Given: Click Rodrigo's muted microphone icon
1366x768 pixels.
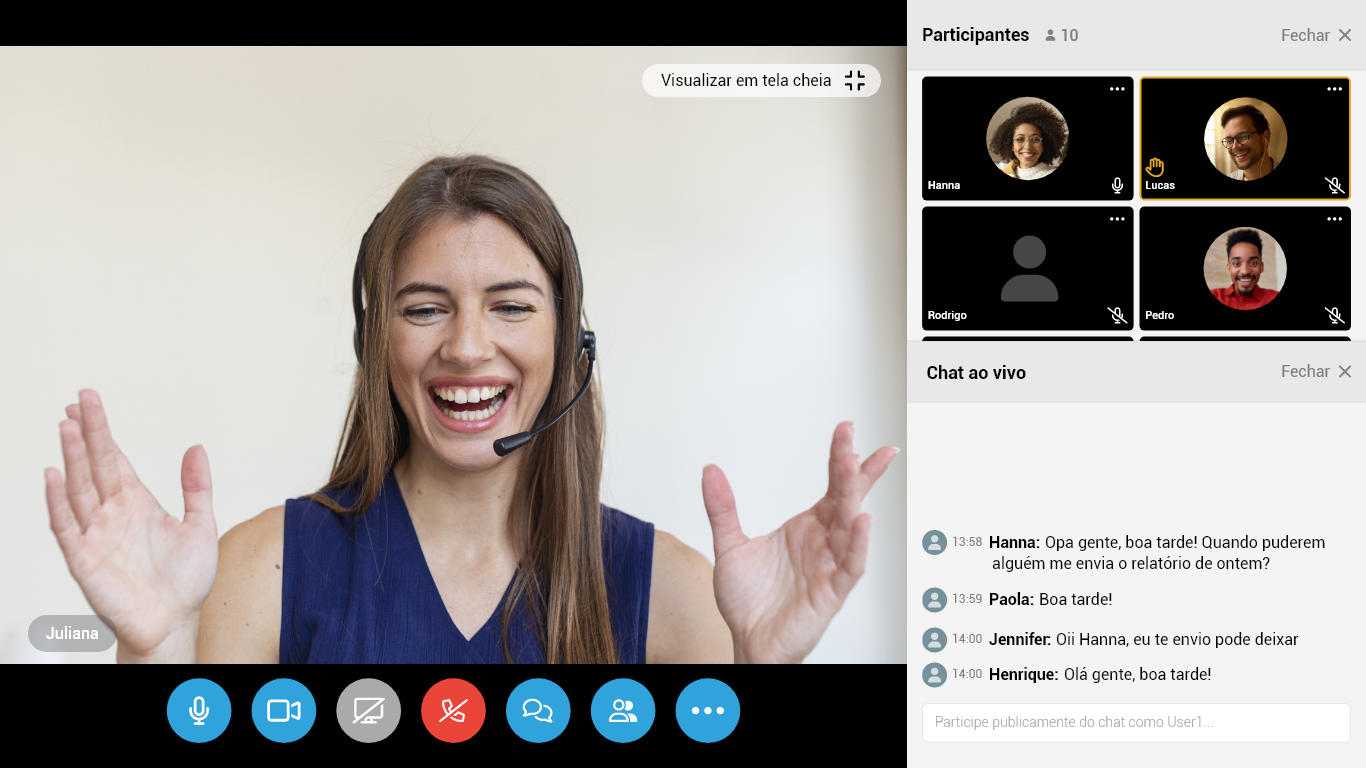Looking at the screenshot, I should [x=1117, y=315].
